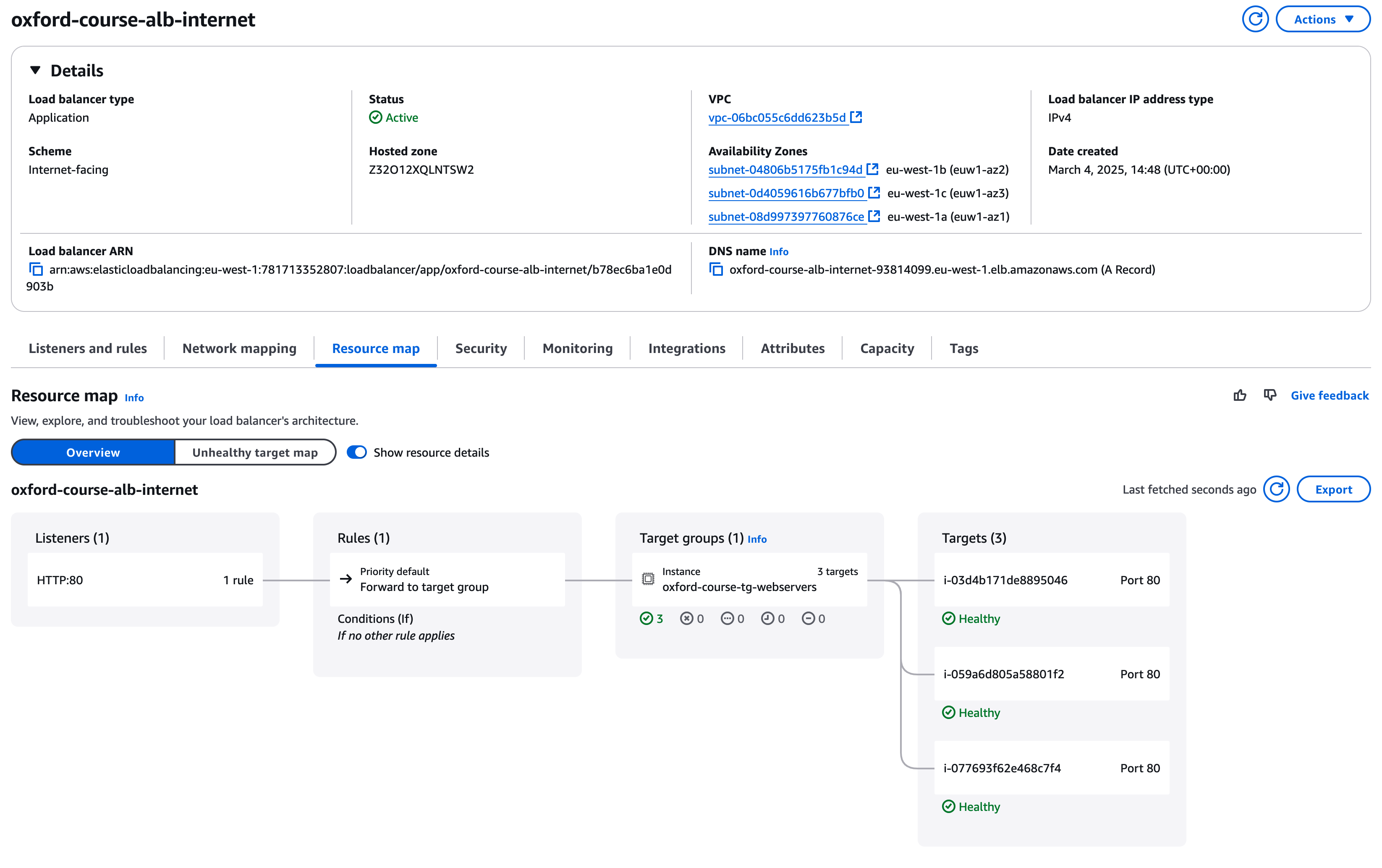This screenshot has width=1382, height=868.
Task: Open VPC link external icon
Action: pyautogui.click(x=856, y=118)
